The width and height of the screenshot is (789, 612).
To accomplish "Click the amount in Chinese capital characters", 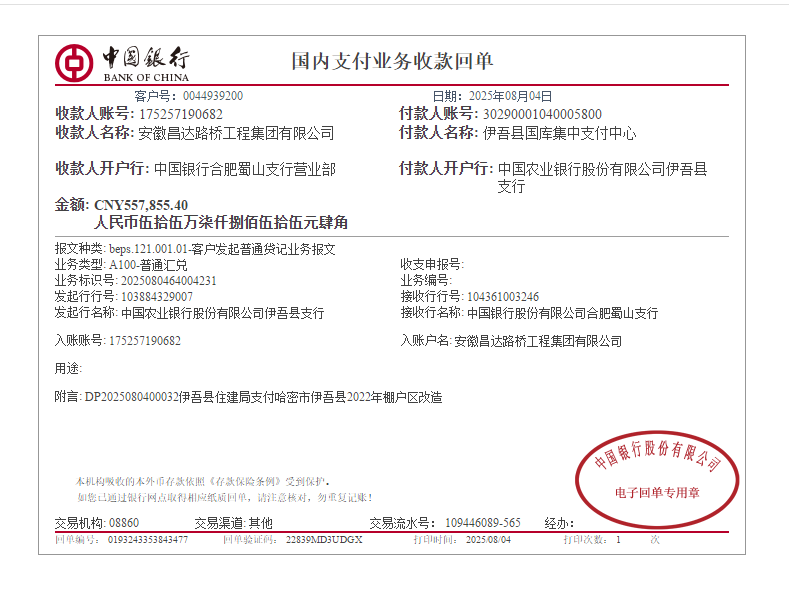I will point(221,222).
